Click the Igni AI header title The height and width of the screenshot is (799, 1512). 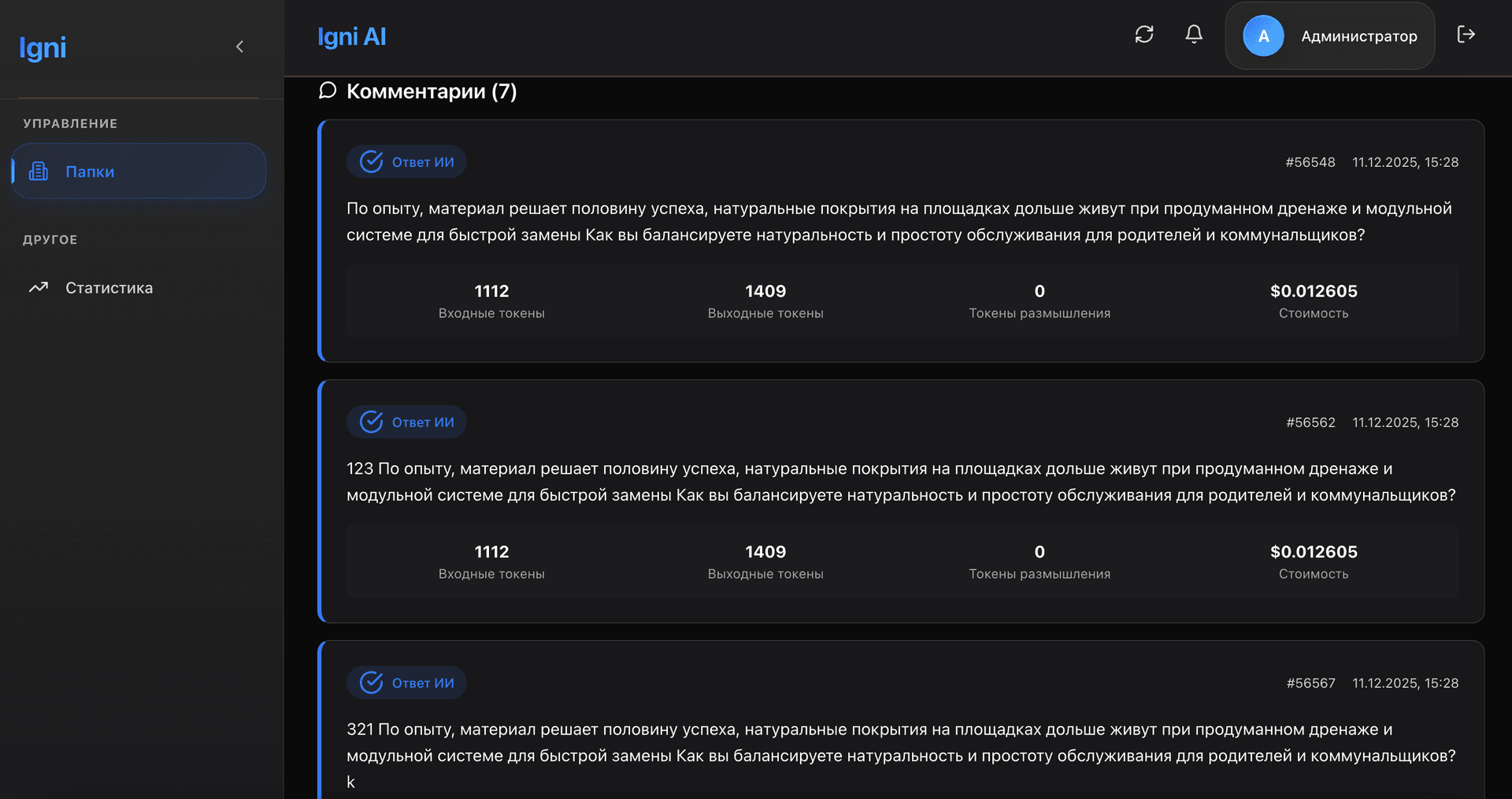(x=351, y=37)
